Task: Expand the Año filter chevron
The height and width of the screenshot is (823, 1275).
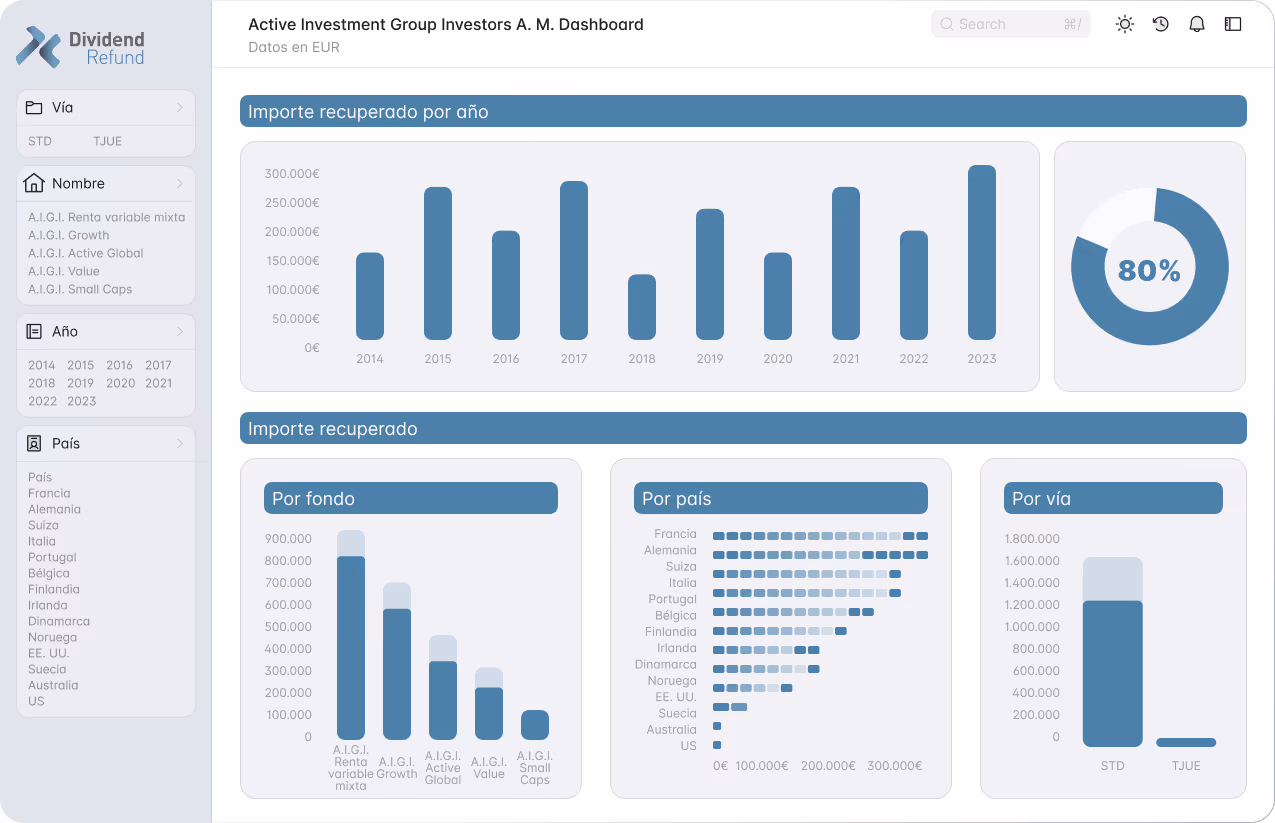Action: click(180, 331)
